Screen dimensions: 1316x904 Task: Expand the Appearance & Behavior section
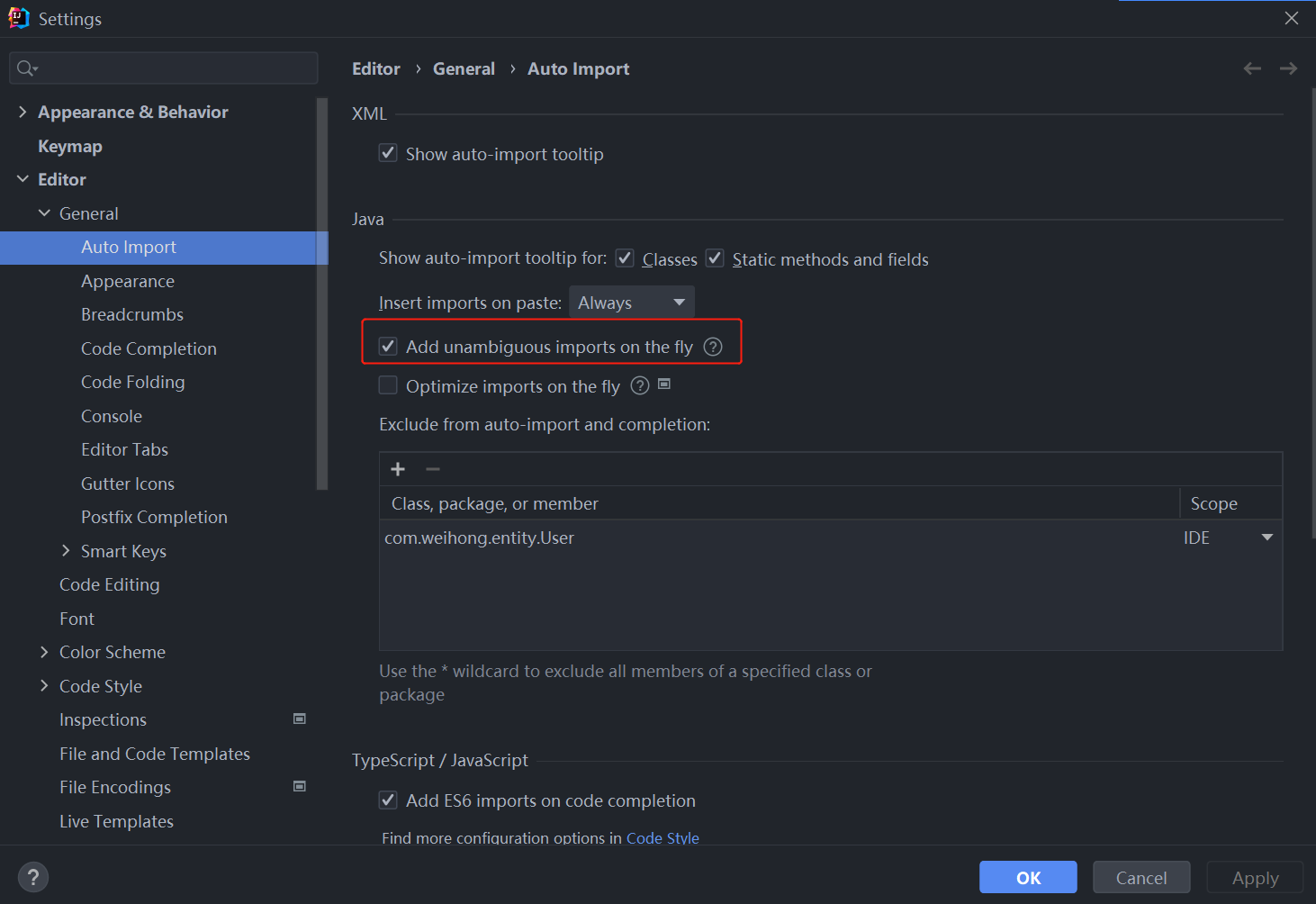23,112
